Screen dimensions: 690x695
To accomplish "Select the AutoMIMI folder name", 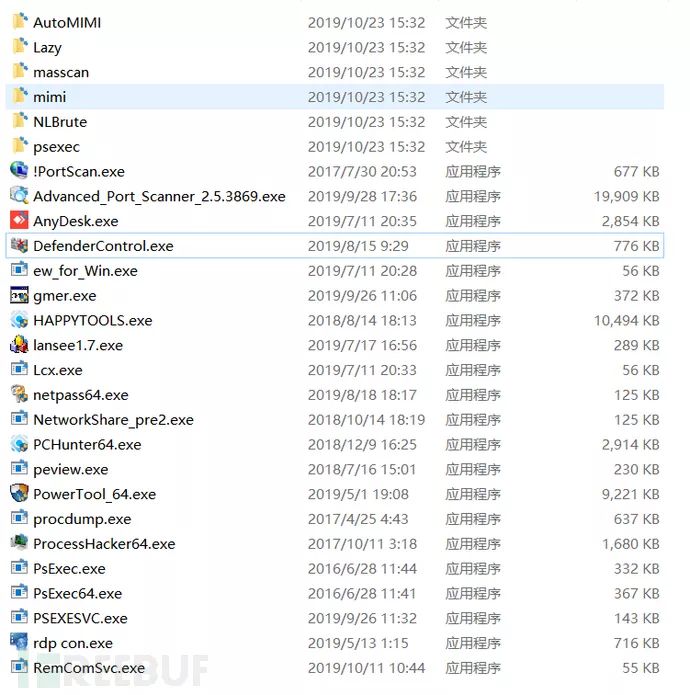I will click(x=67, y=23).
